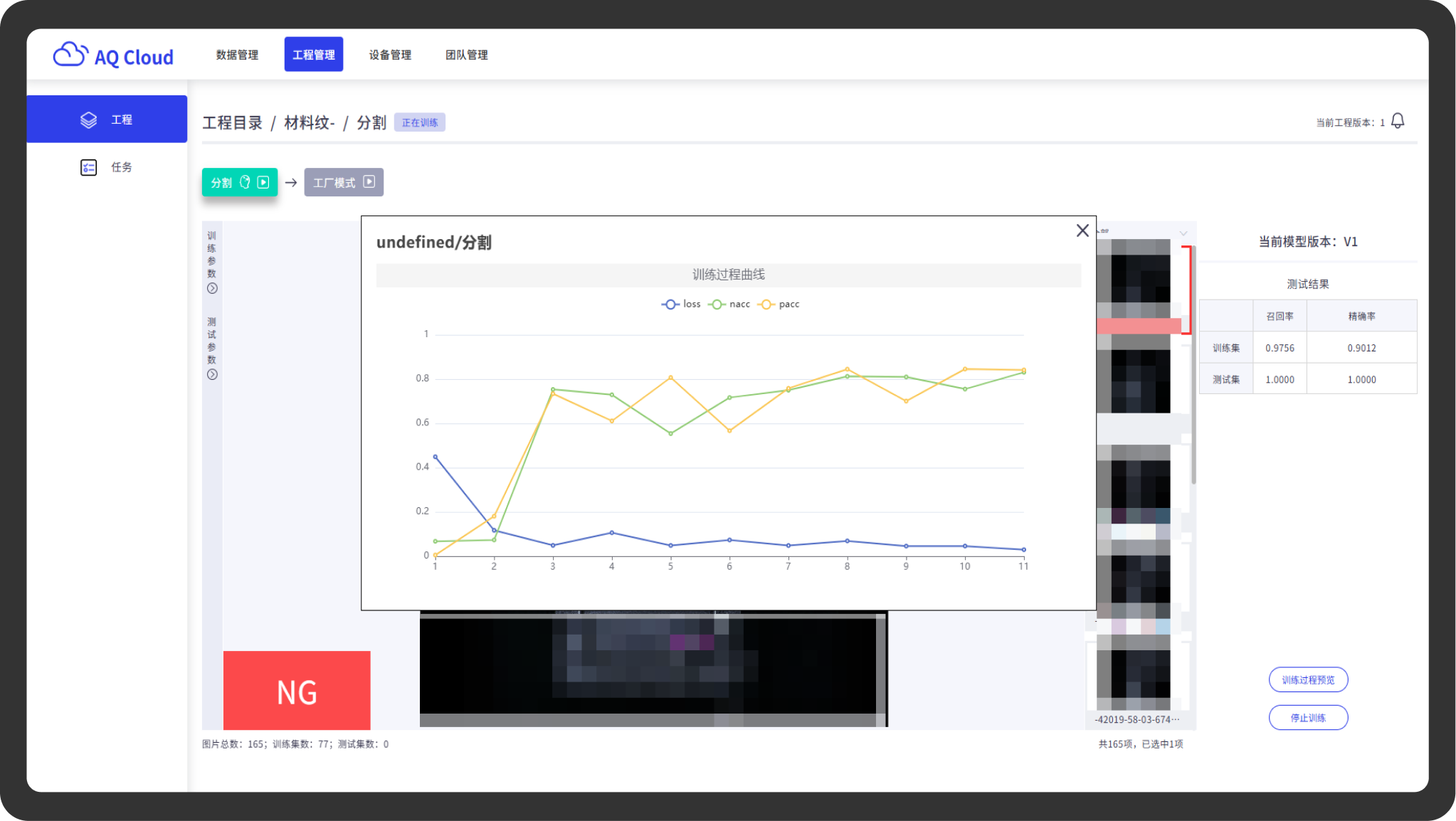Screen dimensions: 1456x821
Task: Click the notification bell icon
Action: point(1397,121)
